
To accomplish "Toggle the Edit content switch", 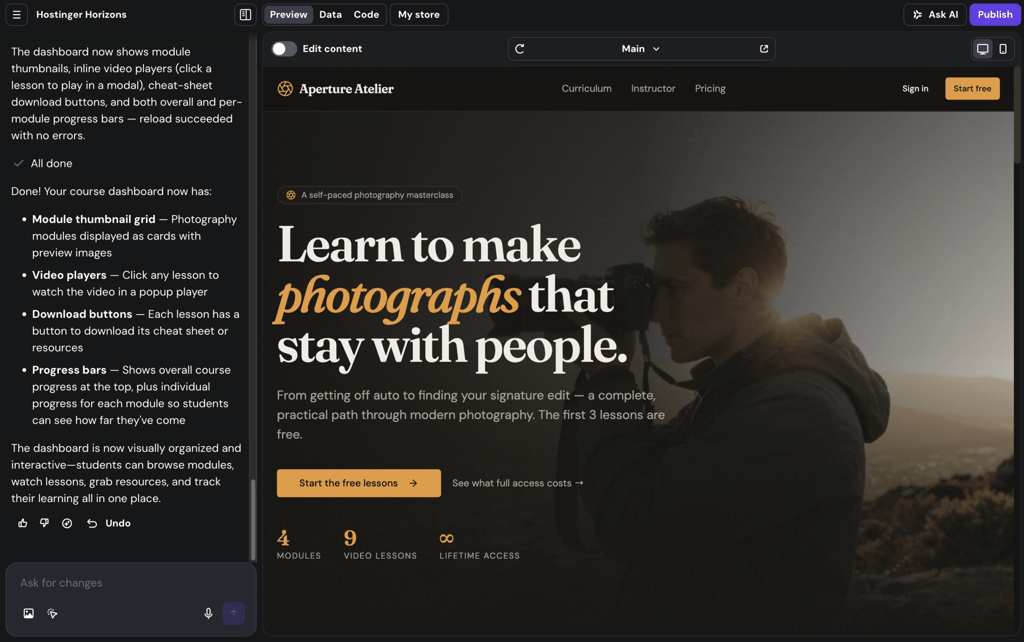I will 284,49.
